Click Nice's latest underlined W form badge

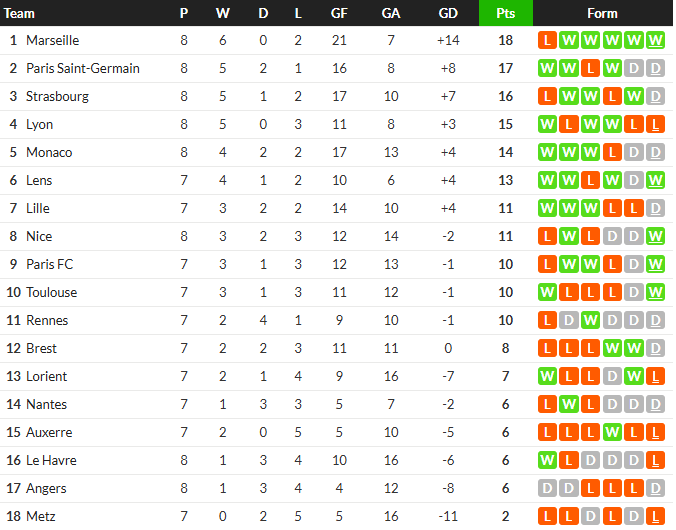pyautogui.click(x=655, y=236)
